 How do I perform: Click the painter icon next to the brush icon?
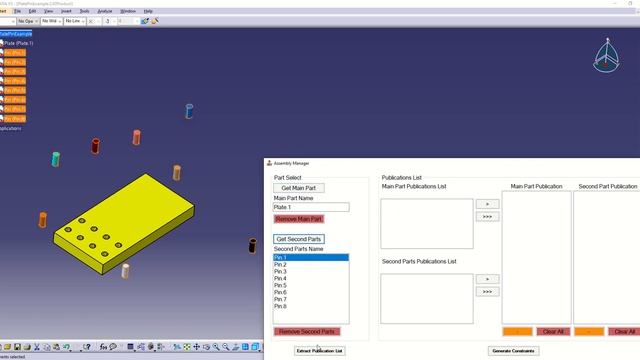pyautogui.click(x=155, y=21)
